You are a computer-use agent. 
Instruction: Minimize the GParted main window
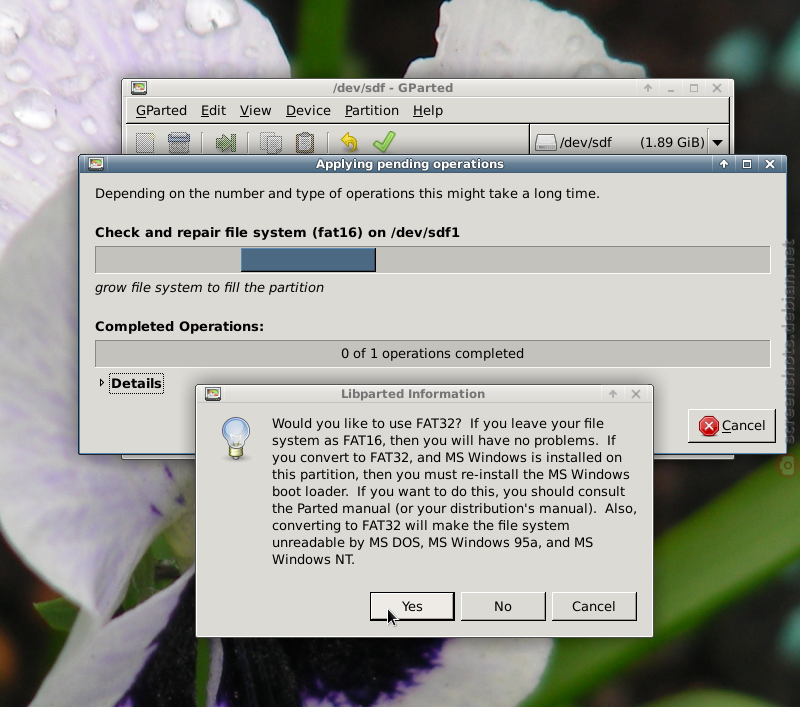(671, 88)
